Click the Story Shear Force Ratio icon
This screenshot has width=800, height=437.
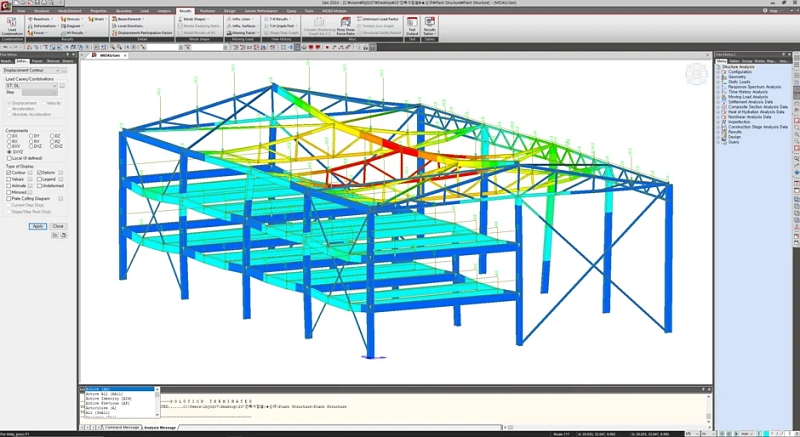click(346, 29)
